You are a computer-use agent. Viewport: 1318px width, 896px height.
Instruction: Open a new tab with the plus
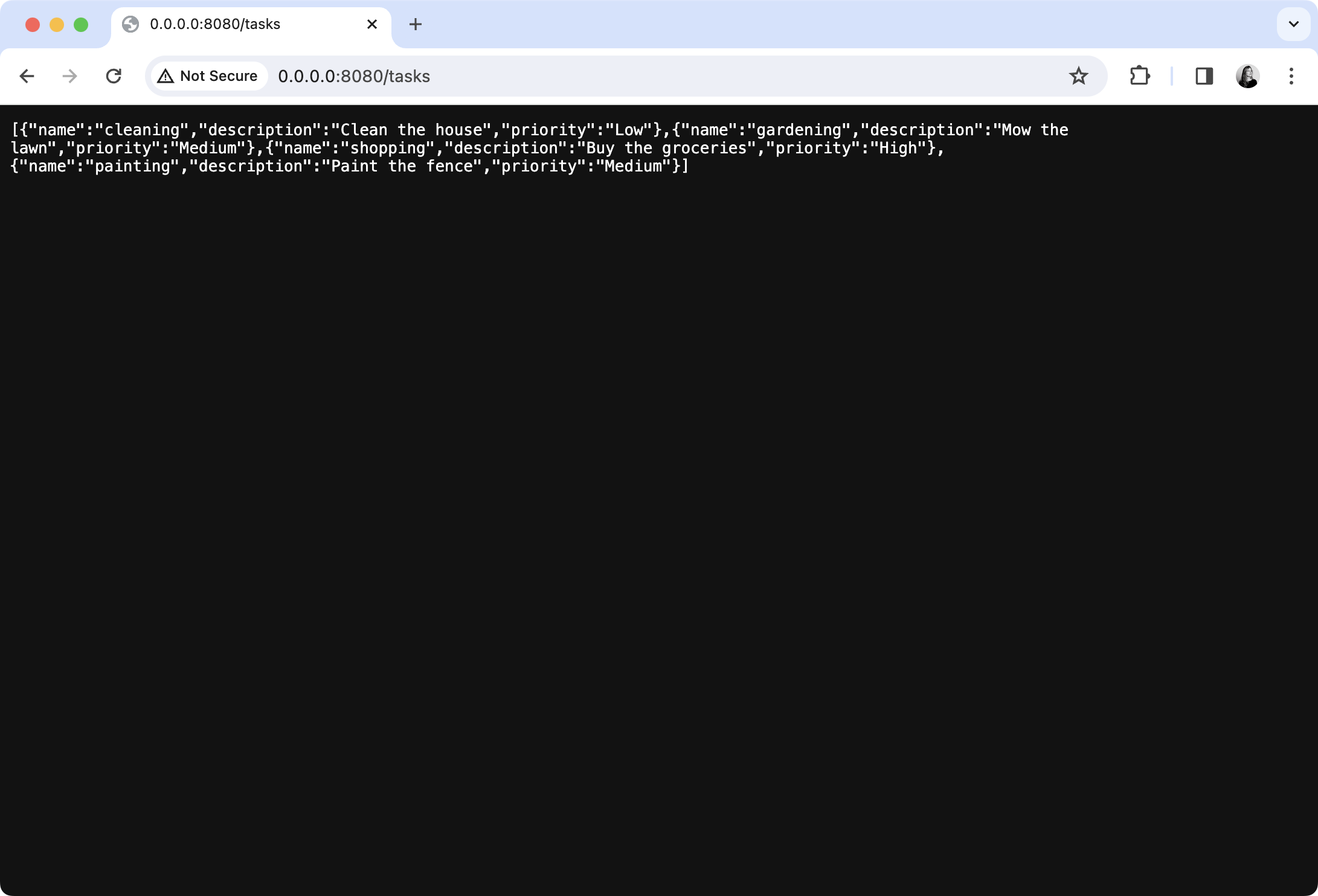pyautogui.click(x=415, y=24)
